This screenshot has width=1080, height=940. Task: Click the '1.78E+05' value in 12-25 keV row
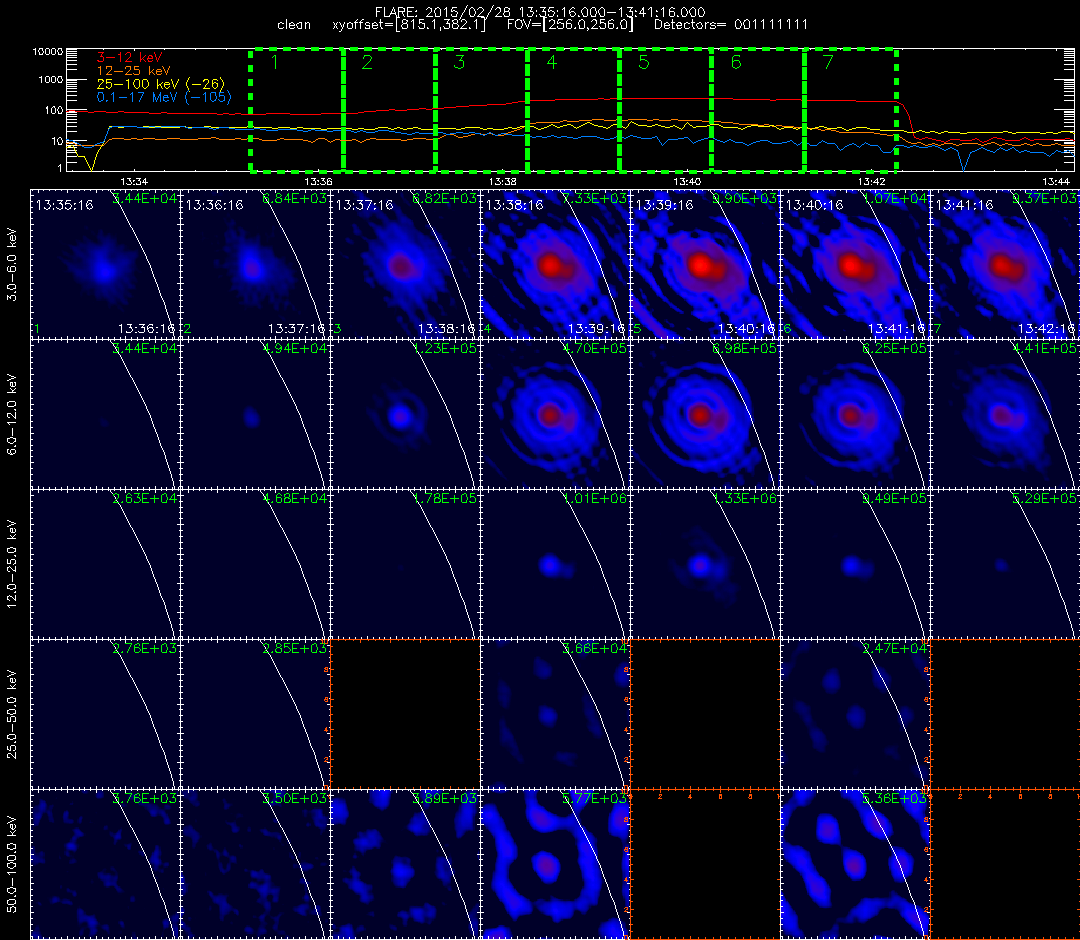point(444,498)
